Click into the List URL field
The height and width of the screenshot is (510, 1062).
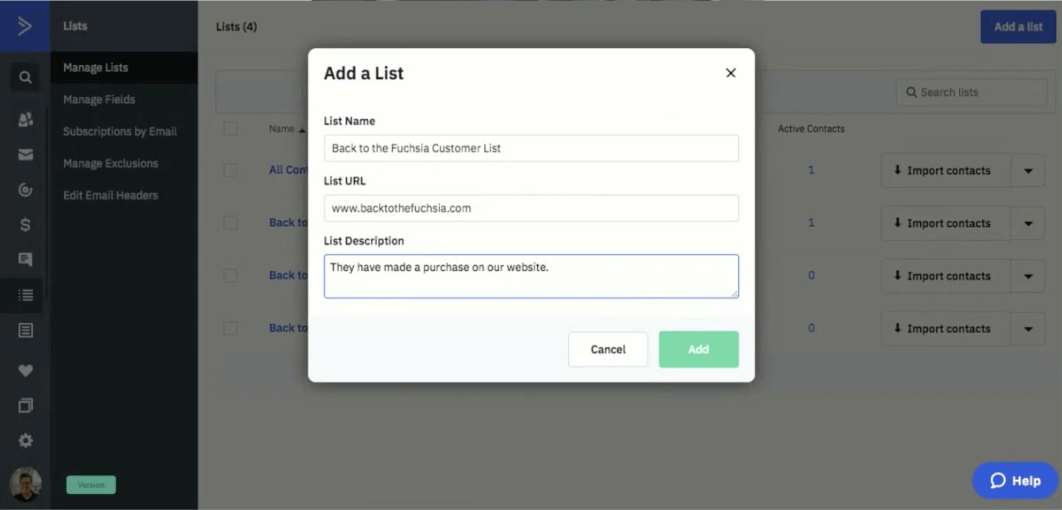531,208
